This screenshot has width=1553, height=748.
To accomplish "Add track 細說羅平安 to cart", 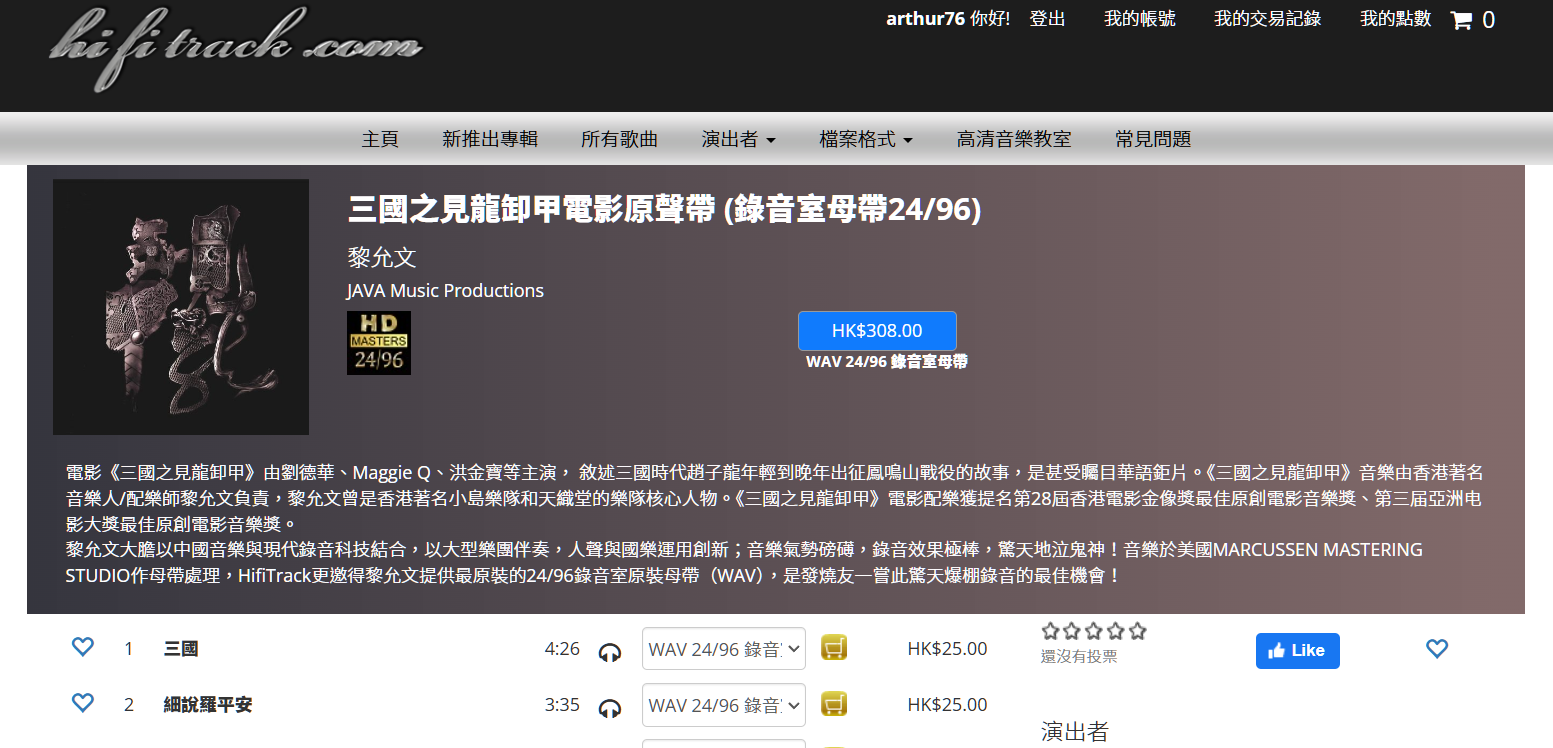I will coord(834,704).
